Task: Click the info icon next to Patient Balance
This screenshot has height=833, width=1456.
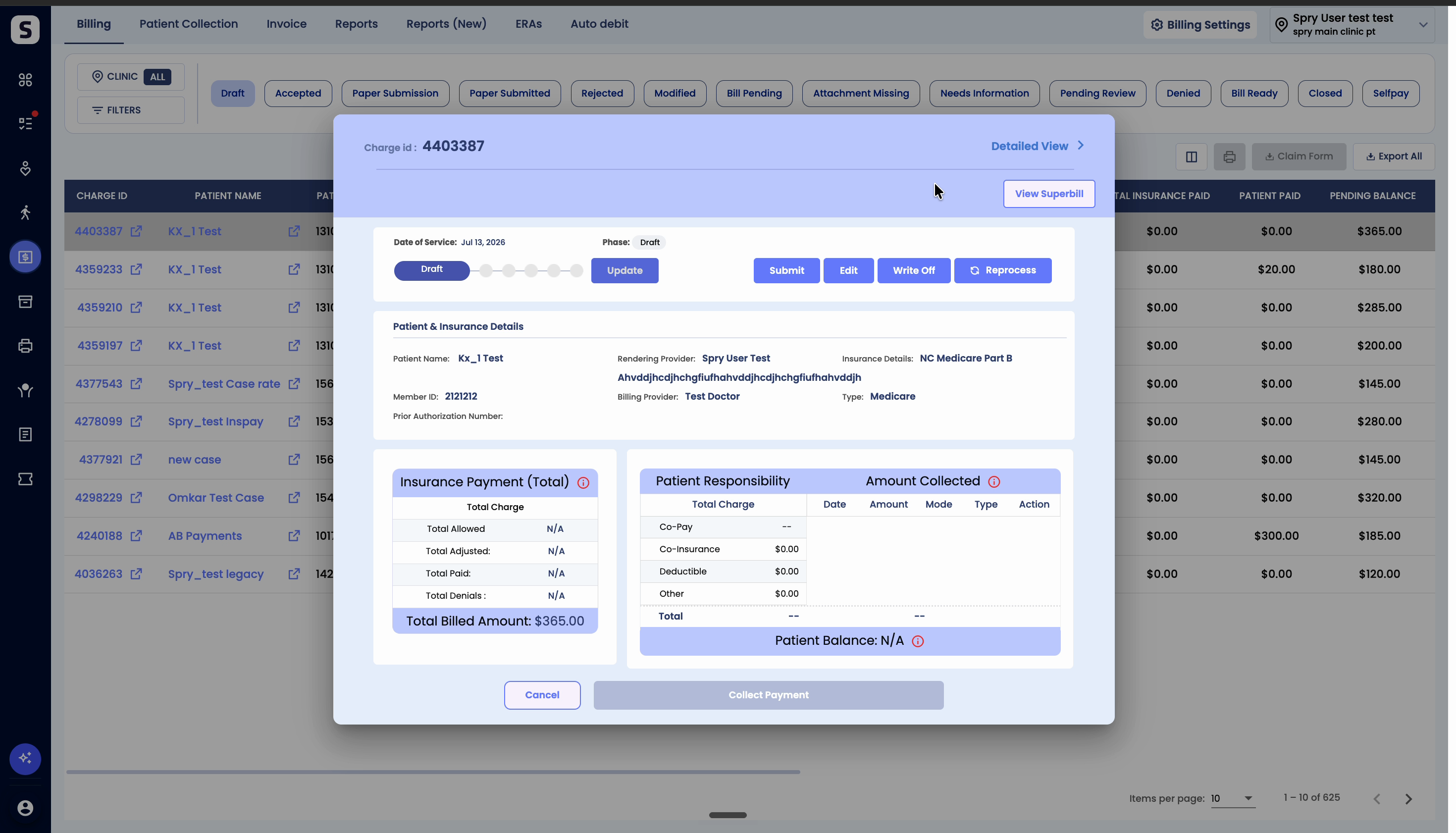Action: (918, 641)
